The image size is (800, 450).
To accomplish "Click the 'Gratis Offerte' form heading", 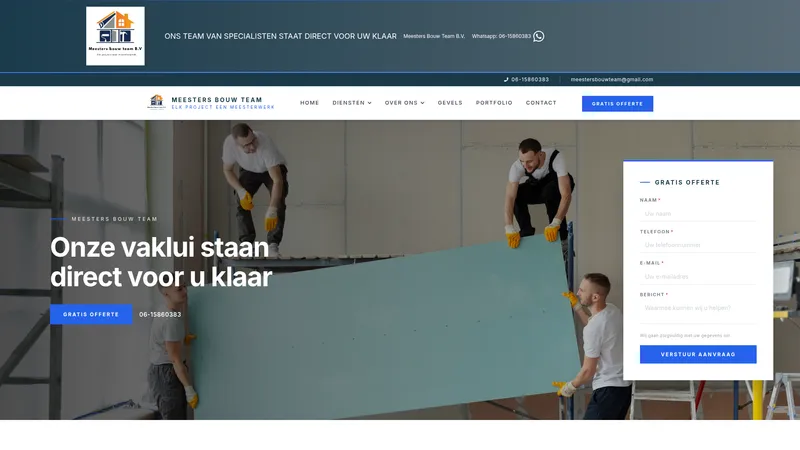I will pyautogui.click(x=687, y=182).
